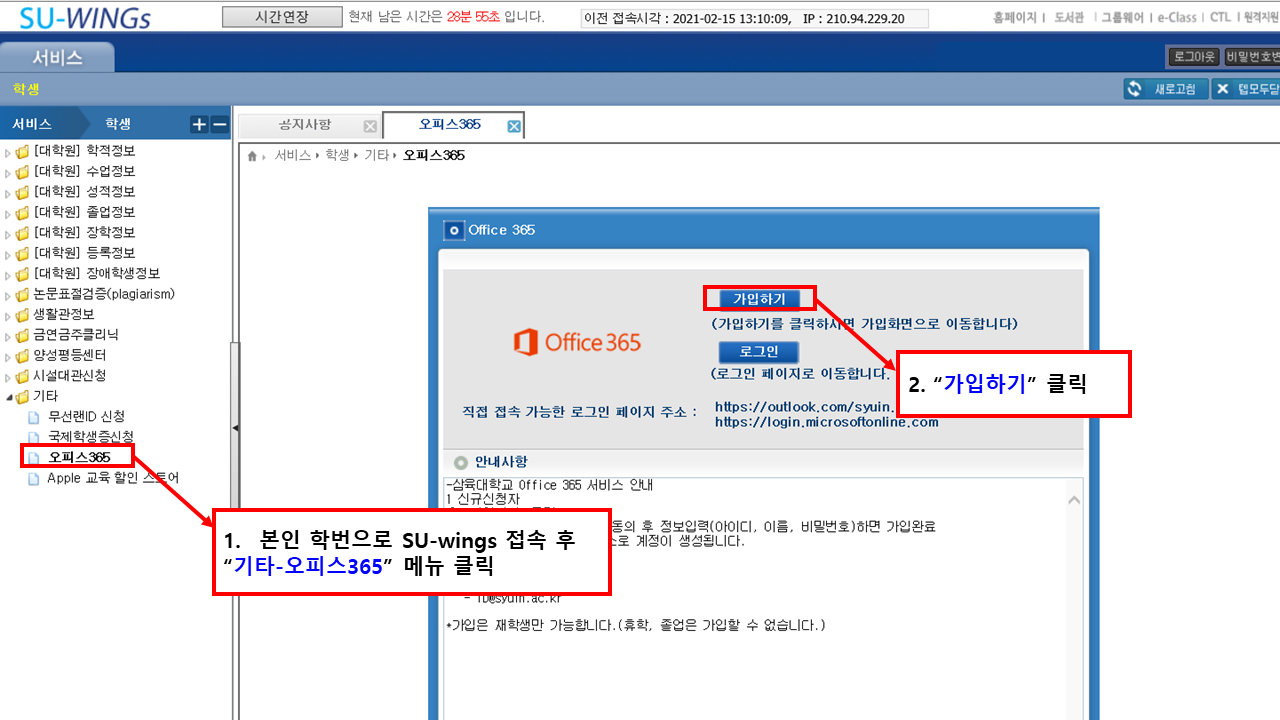Open the 도서관 link

click(x=1069, y=18)
